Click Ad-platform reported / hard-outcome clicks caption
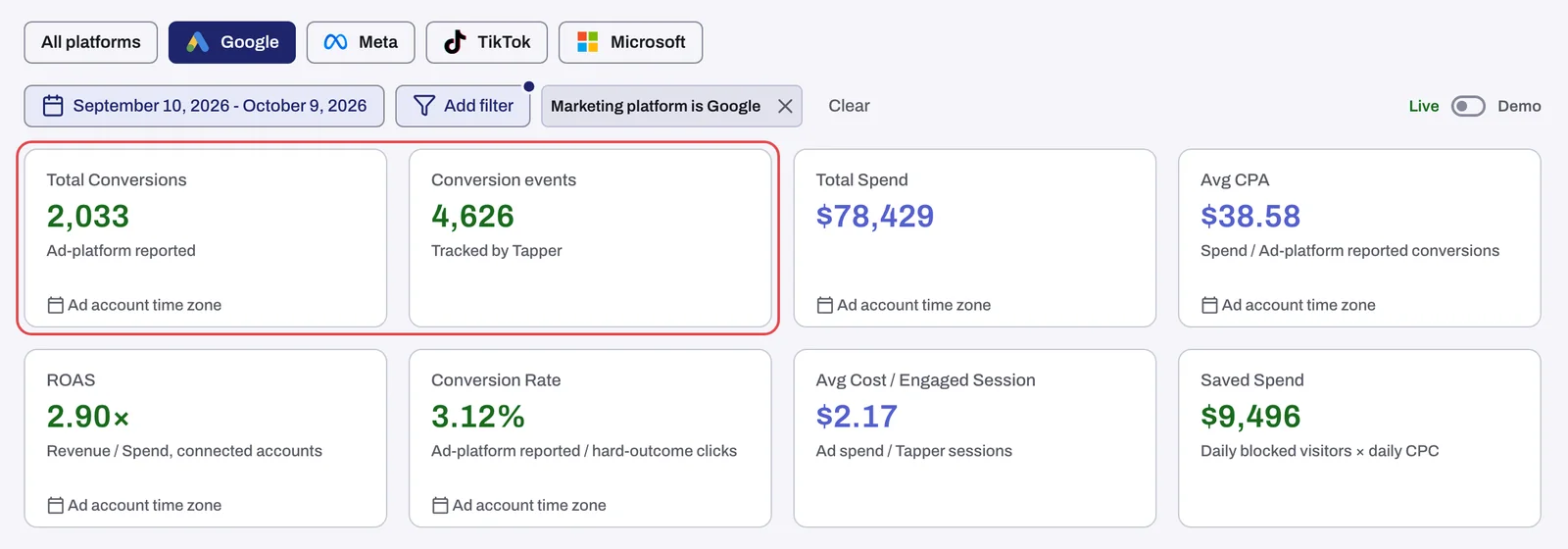This screenshot has width=1568, height=549. pyautogui.click(x=584, y=451)
